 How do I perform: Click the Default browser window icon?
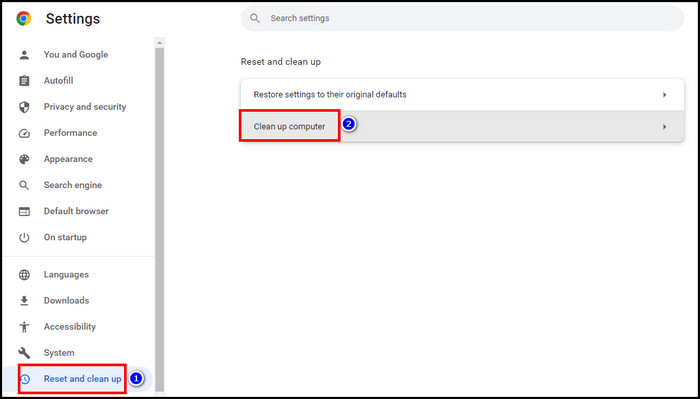[x=24, y=211]
